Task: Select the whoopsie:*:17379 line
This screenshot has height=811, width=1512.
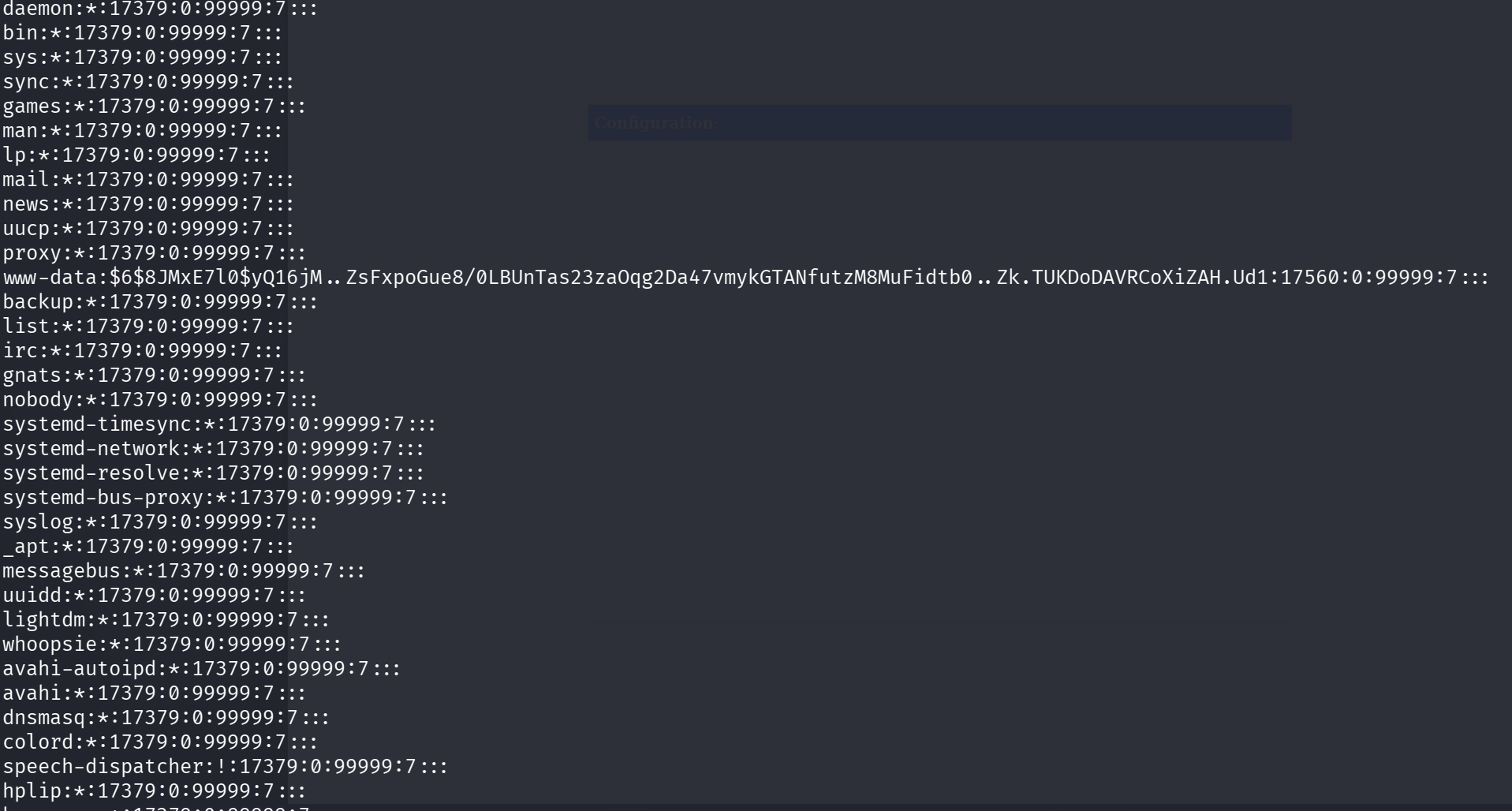Action: tap(172, 645)
